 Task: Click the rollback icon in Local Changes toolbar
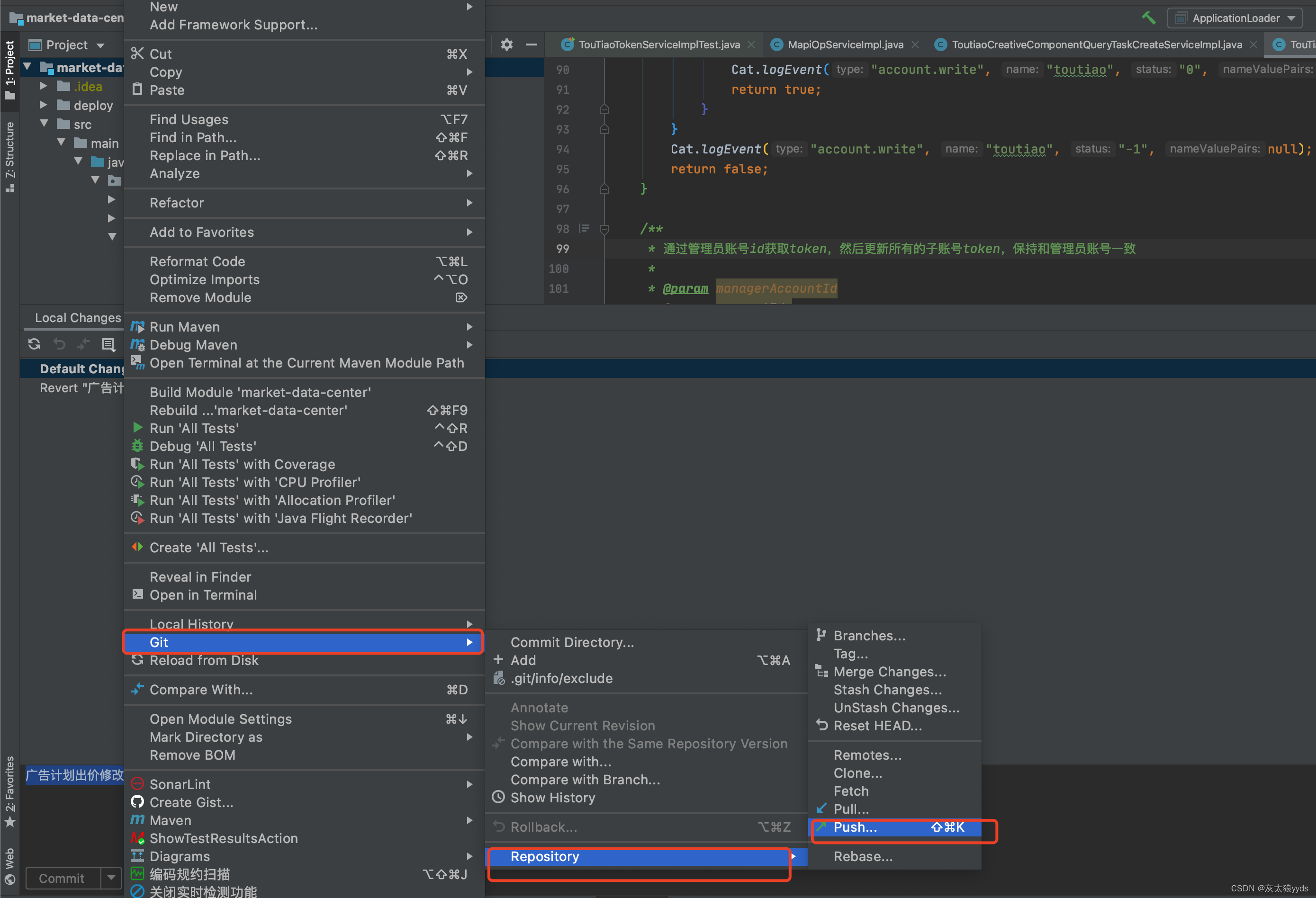point(59,344)
